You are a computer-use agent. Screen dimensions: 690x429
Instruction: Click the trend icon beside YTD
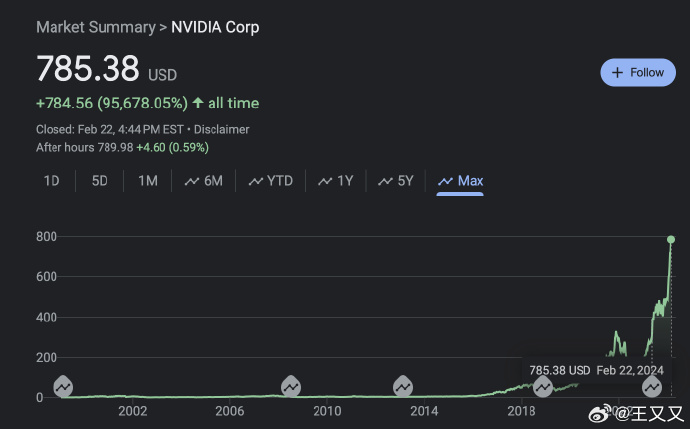(256, 181)
